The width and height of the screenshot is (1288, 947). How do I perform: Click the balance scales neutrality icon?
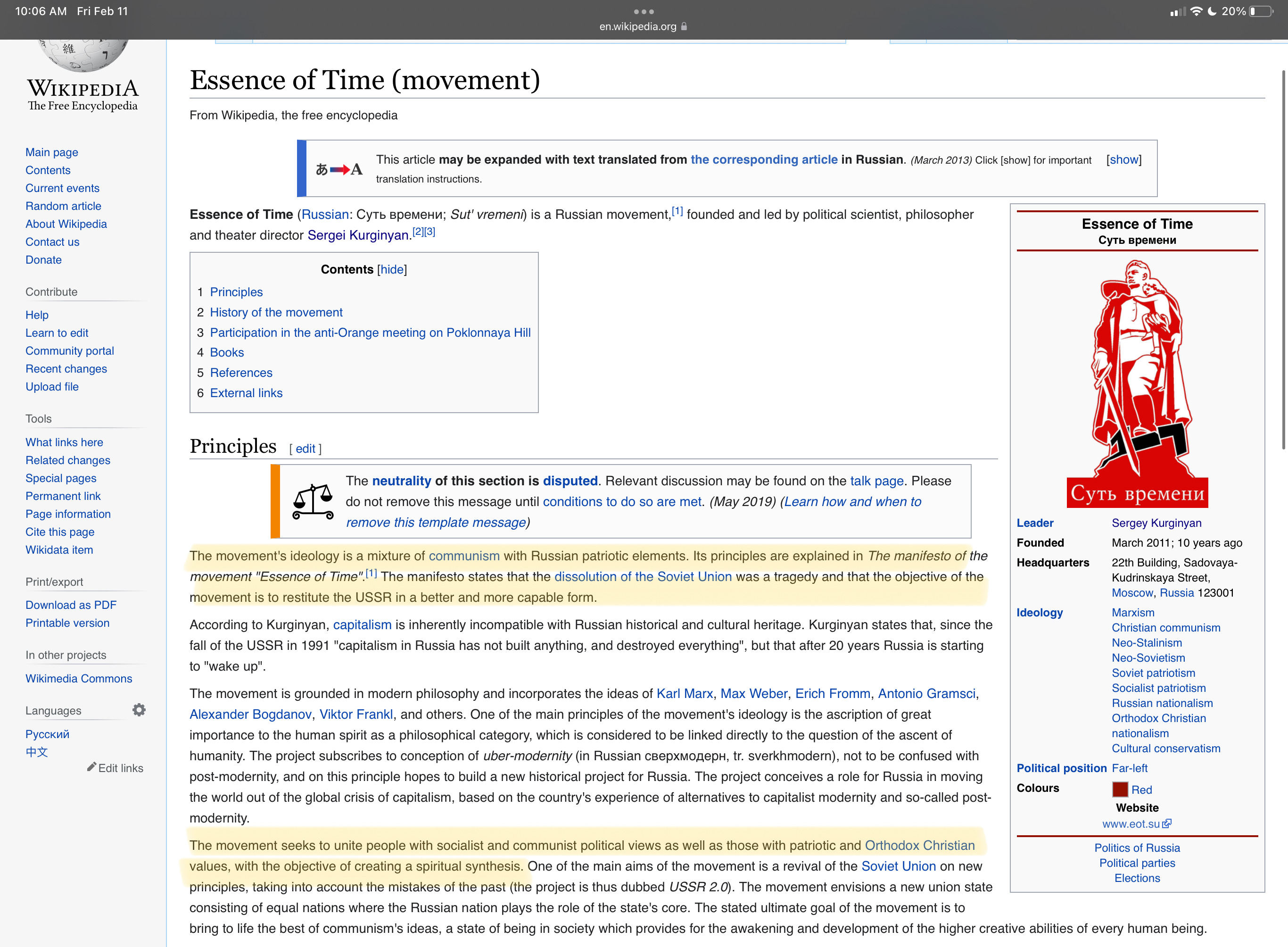point(313,501)
